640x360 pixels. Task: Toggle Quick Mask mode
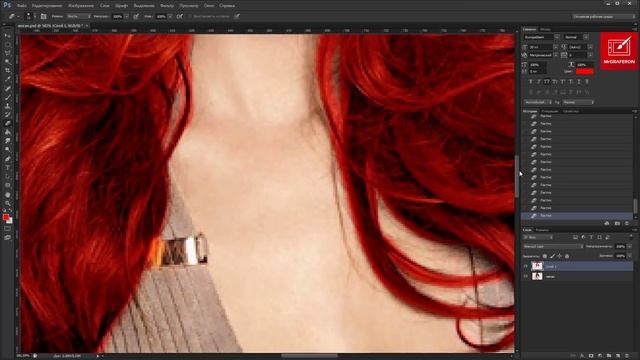tap(7, 229)
